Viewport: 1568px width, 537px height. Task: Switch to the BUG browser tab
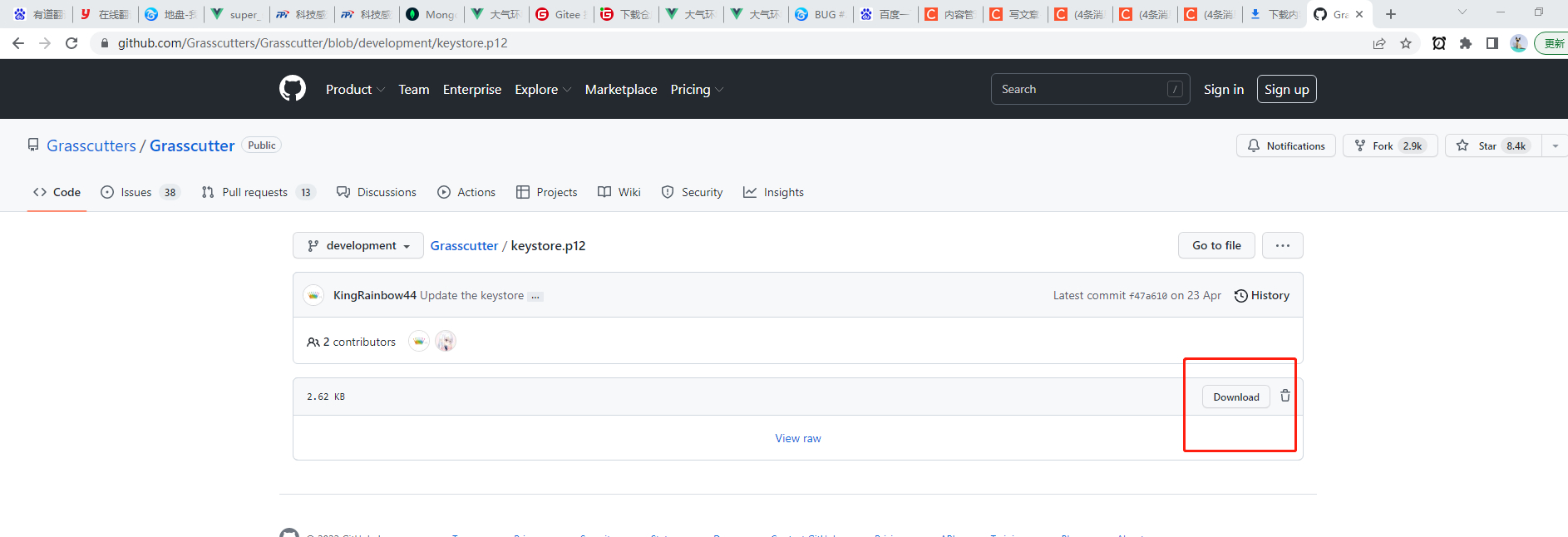tap(821, 14)
